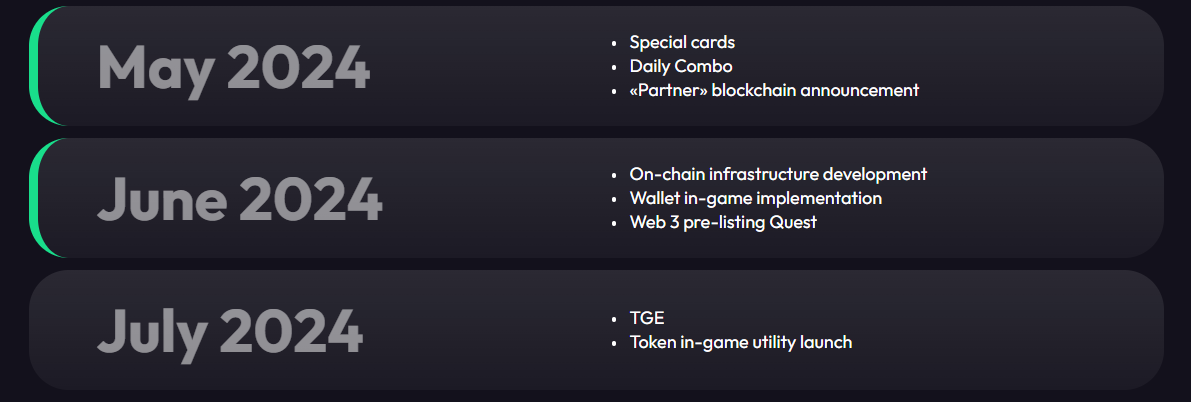Viewport: 1191px width, 402px height.
Task: Select the Special cards list item
Action: pos(682,42)
